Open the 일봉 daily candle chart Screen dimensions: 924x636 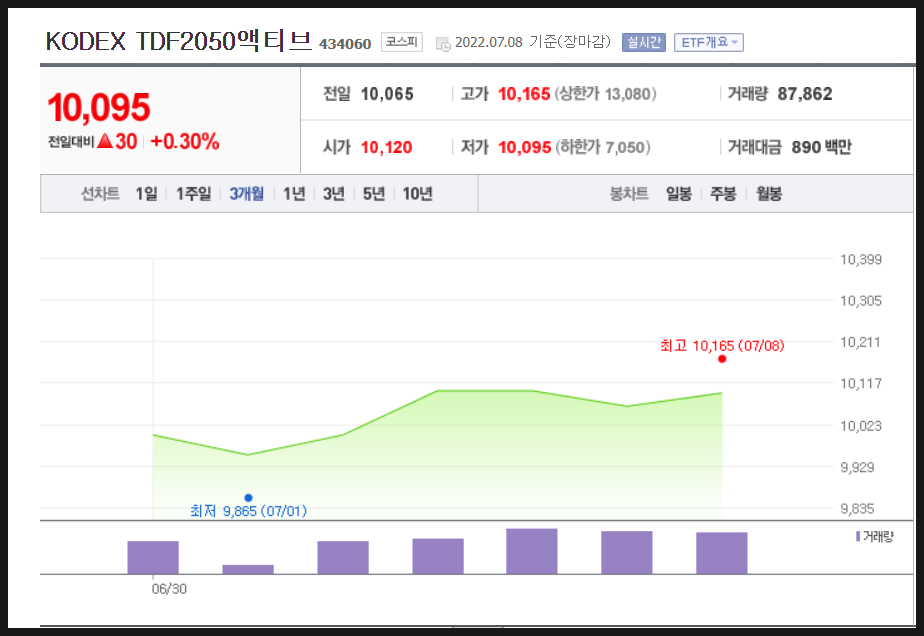(679, 193)
